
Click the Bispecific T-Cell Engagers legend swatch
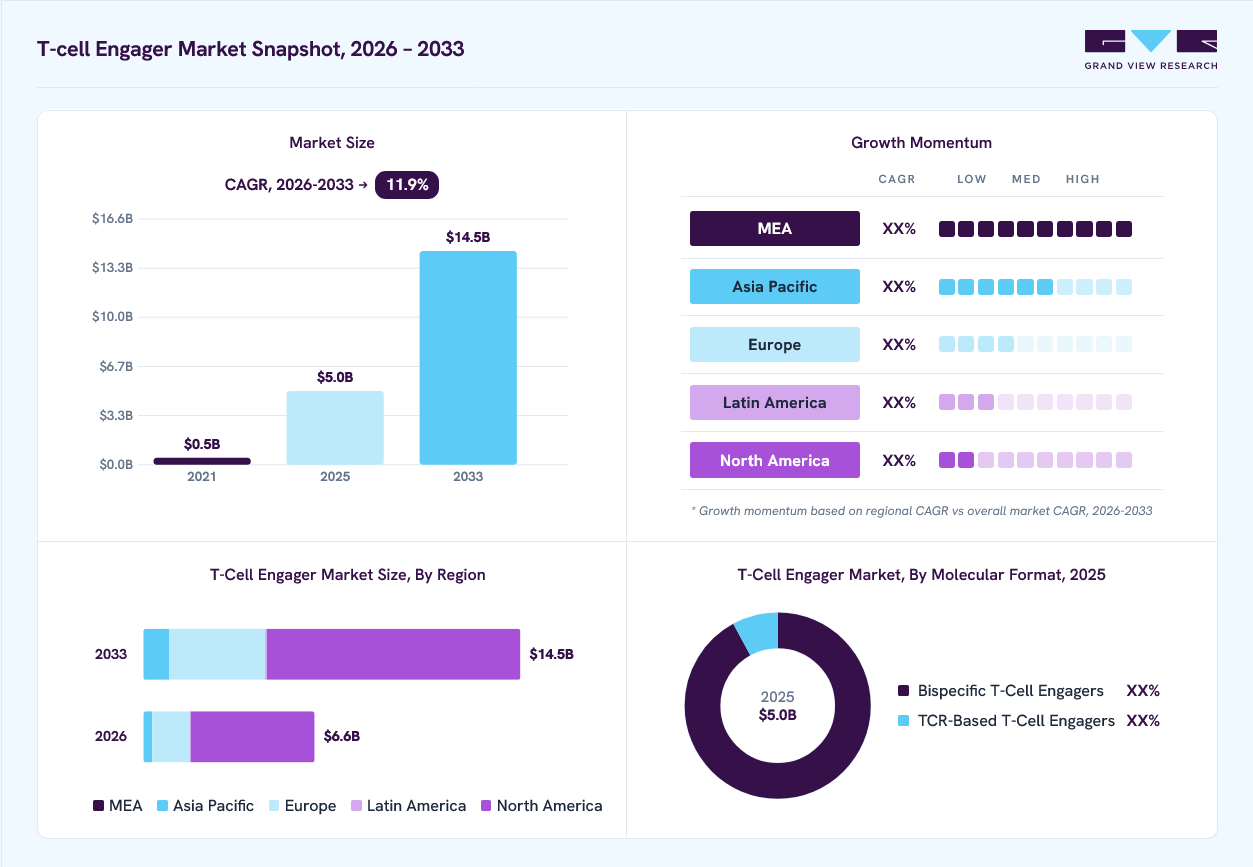click(x=904, y=691)
